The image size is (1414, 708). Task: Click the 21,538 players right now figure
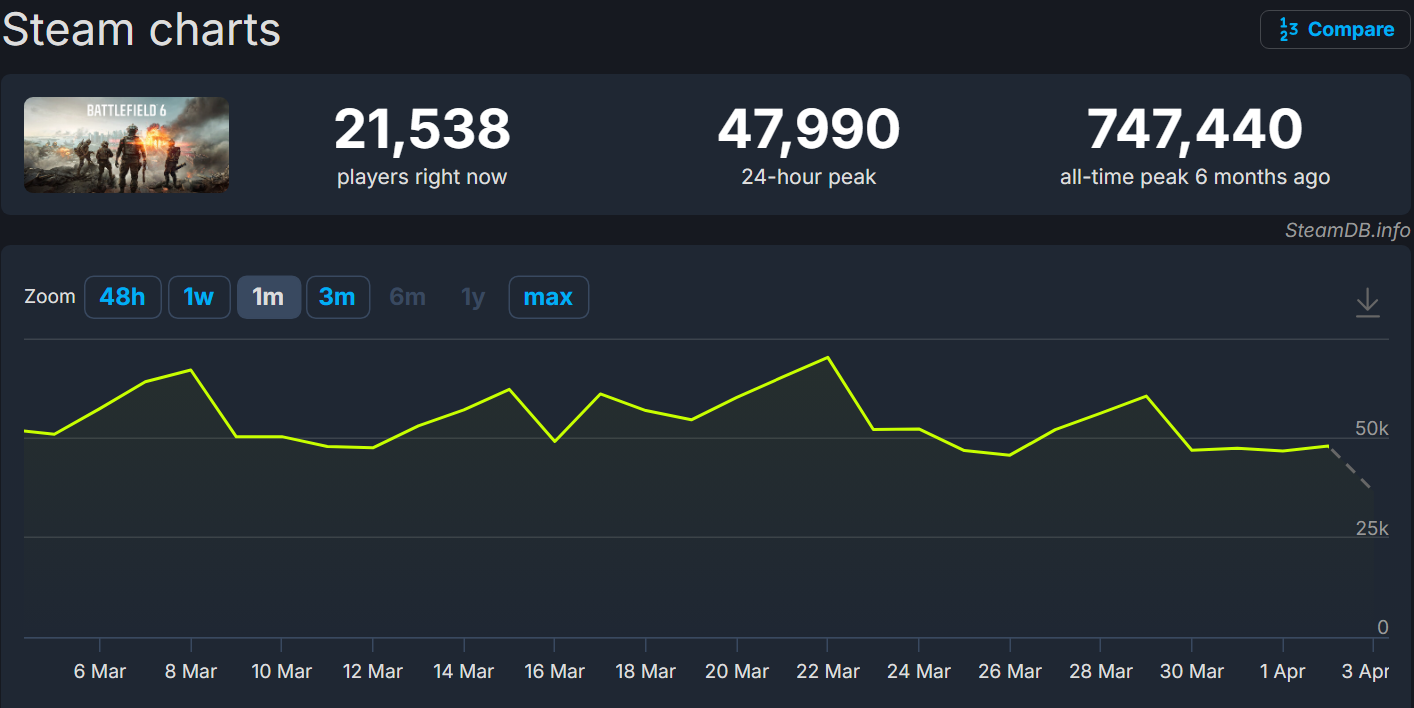pyautogui.click(x=422, y=129)
